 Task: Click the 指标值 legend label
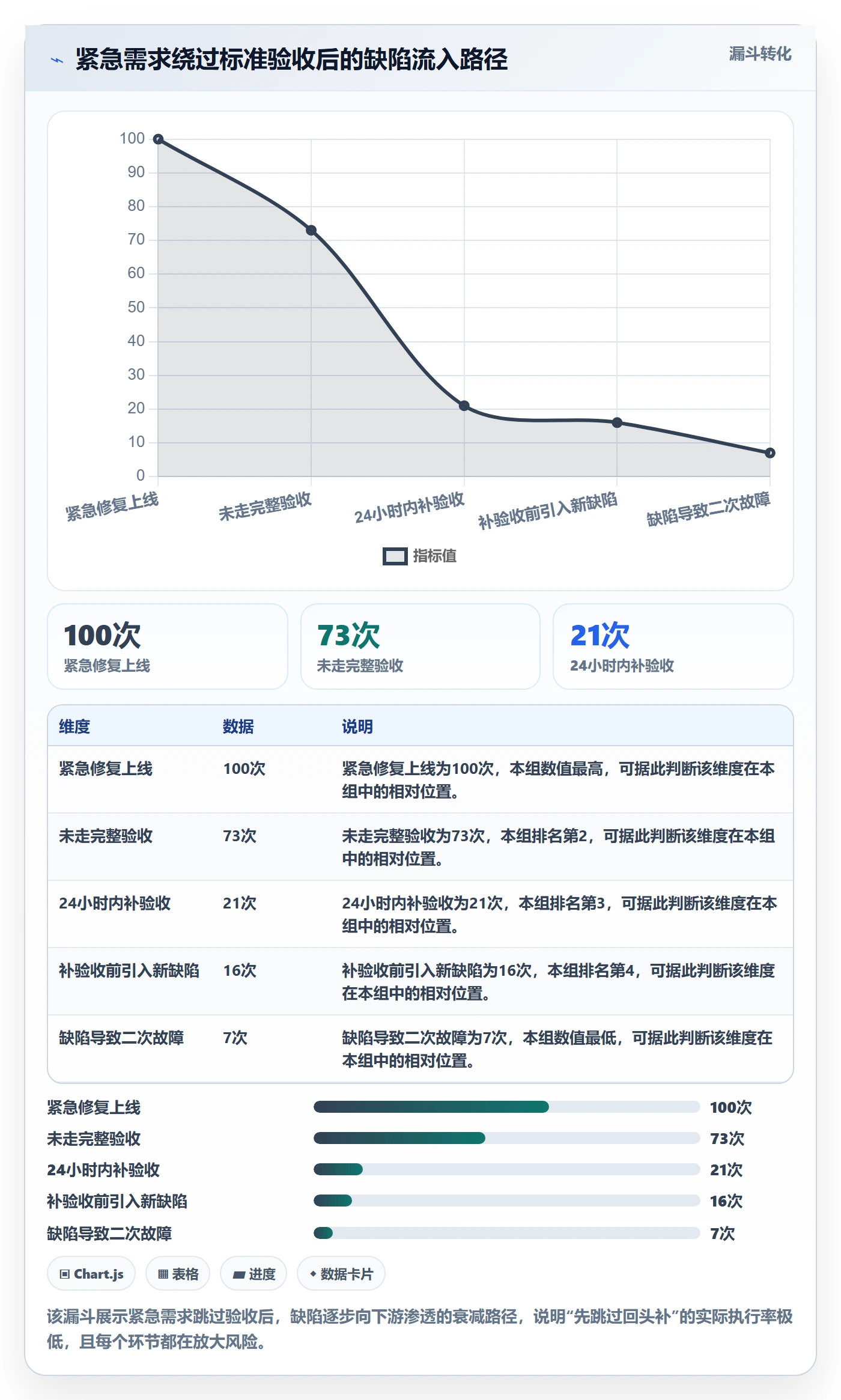[x=434, y=556]
